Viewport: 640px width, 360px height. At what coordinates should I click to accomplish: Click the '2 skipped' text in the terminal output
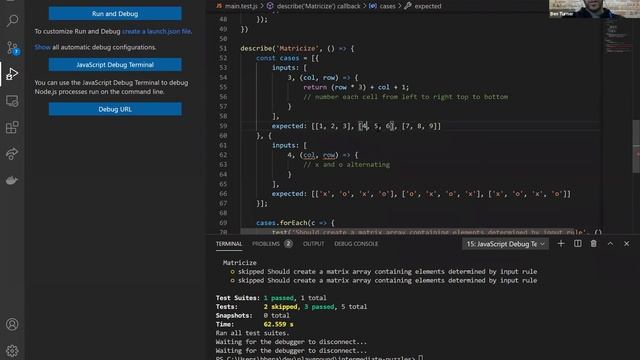(280, 307)
